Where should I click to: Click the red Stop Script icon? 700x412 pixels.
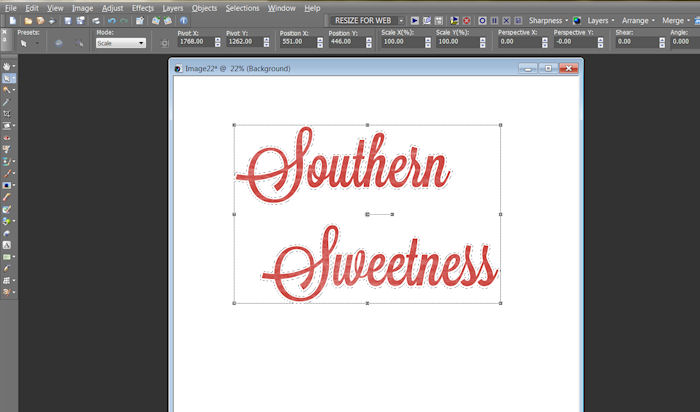click(467, 20)
